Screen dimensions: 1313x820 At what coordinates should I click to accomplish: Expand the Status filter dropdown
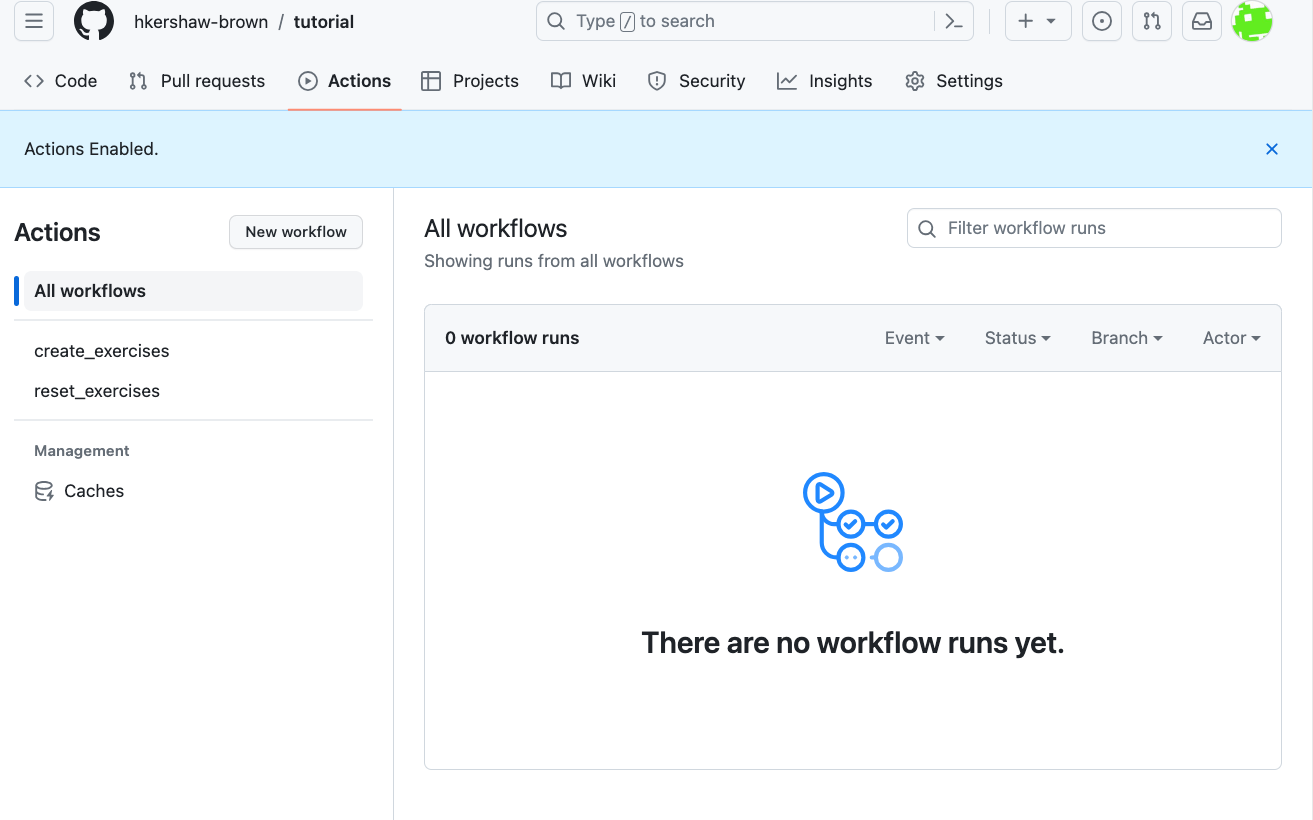(x=1018, y=338)
